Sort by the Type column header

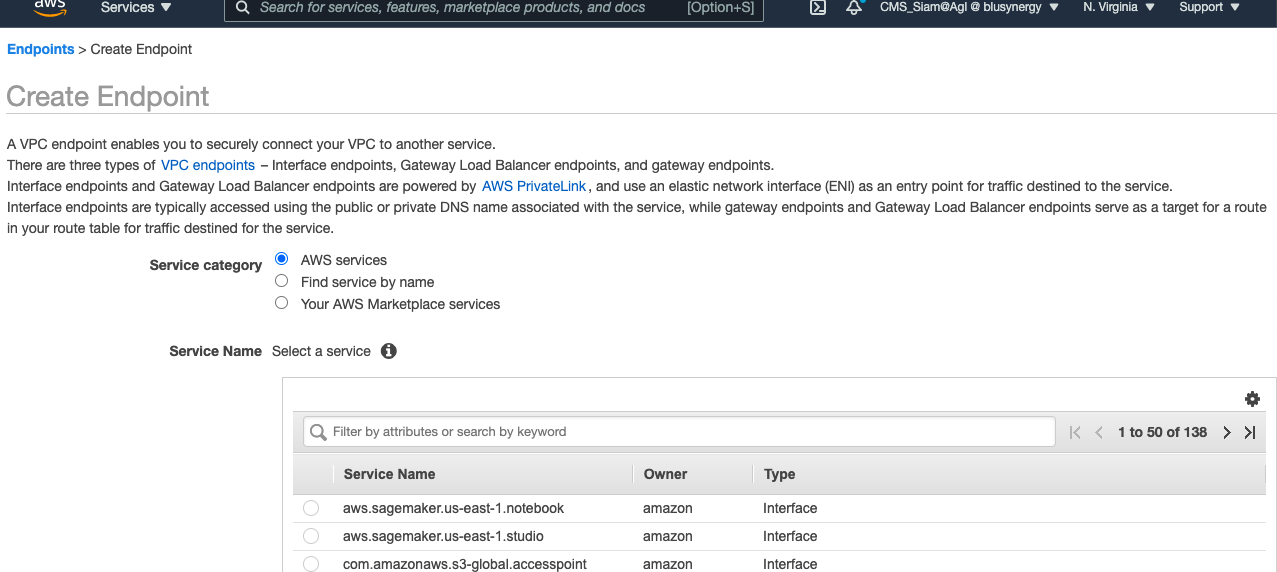click(779, 474)
